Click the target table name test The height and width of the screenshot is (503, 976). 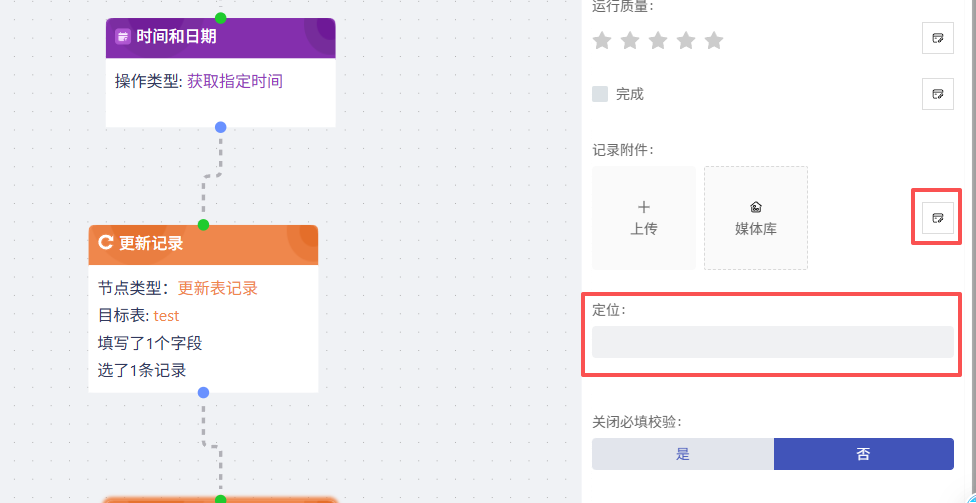(167, 315)
